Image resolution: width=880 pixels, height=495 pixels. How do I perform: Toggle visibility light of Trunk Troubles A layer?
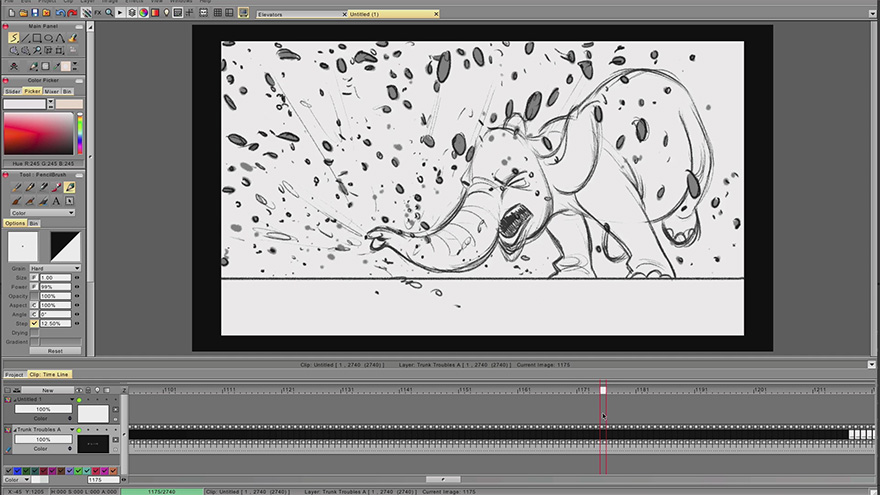pyautogui.click(x=79, y=430)
